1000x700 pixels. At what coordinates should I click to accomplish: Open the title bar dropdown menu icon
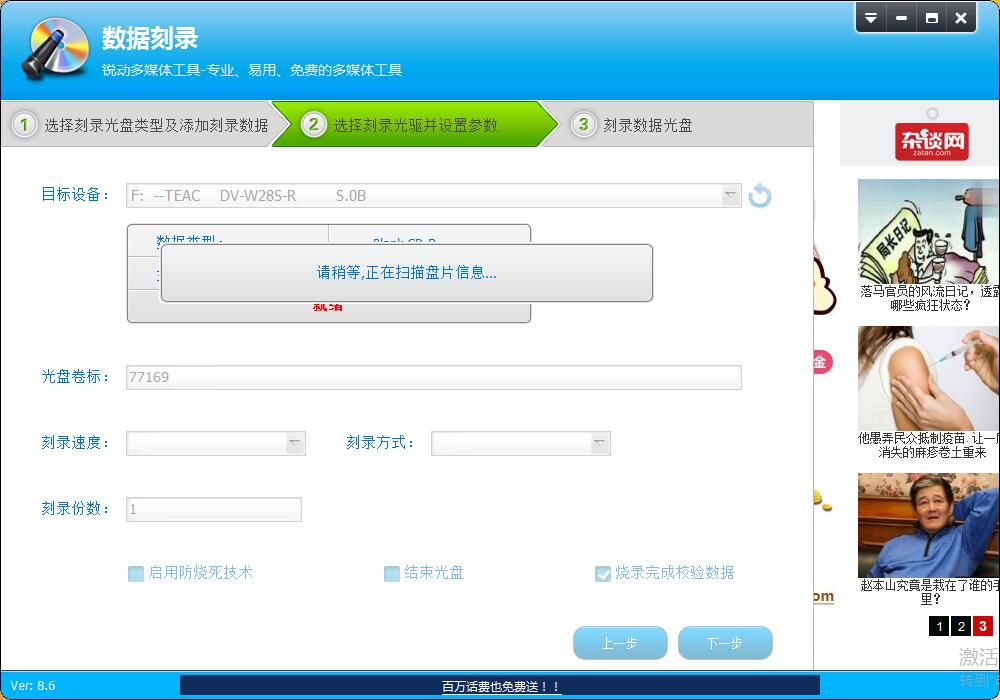click(x=871, y=18)
